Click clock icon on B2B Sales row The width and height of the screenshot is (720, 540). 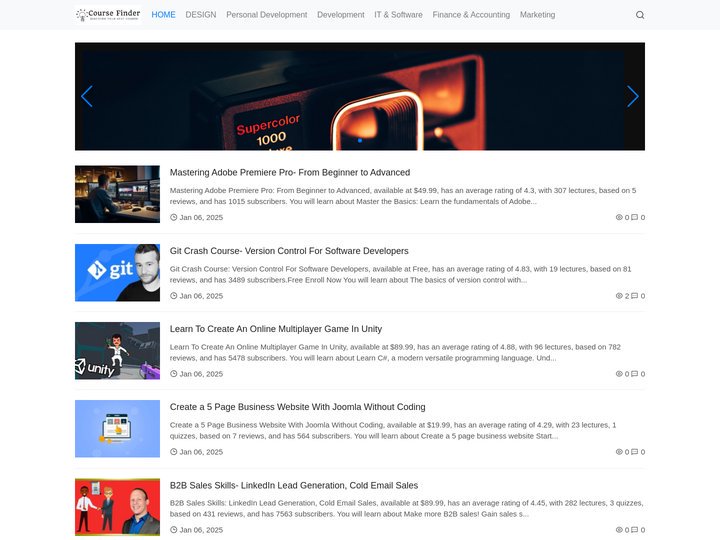tap(174, 530)
